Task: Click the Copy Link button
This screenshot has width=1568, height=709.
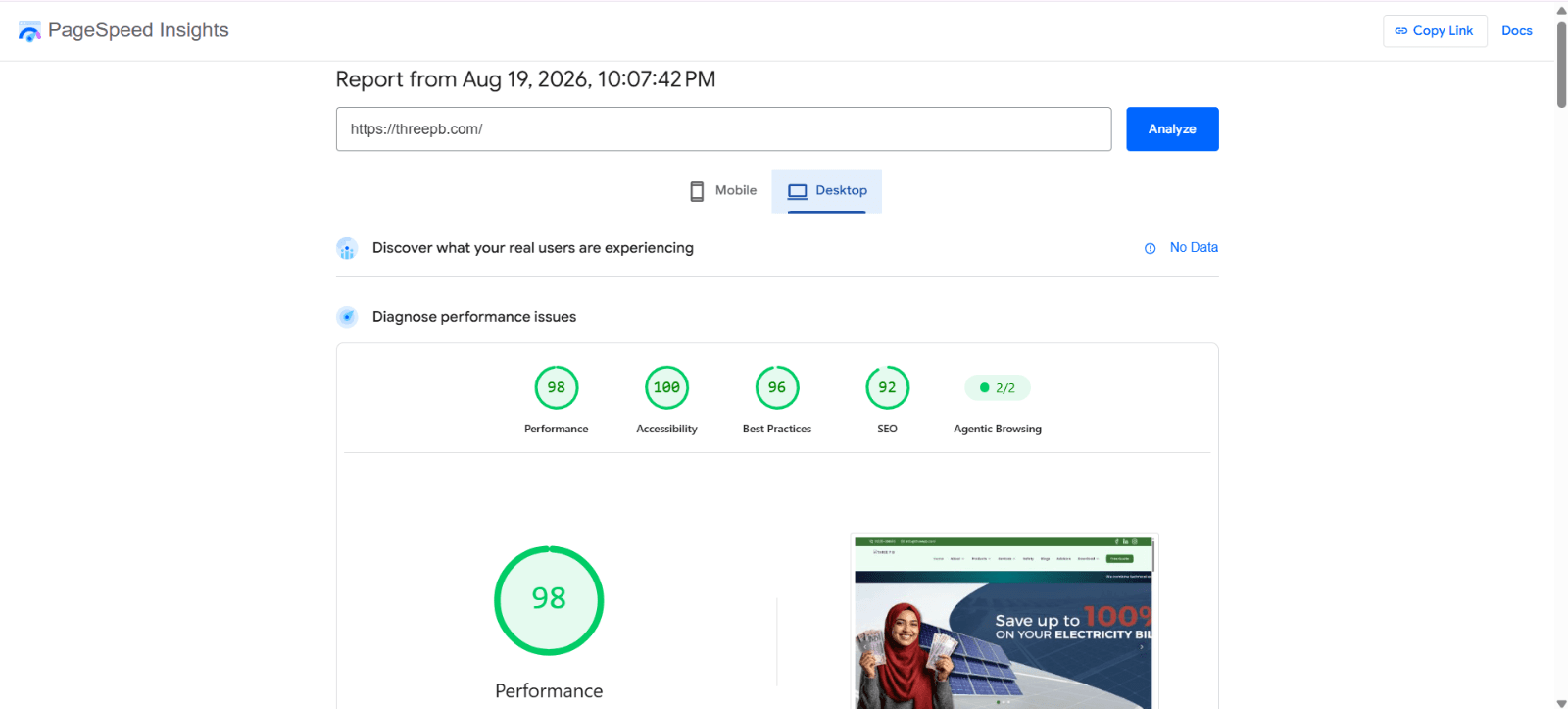Action: pos(1435,30)
